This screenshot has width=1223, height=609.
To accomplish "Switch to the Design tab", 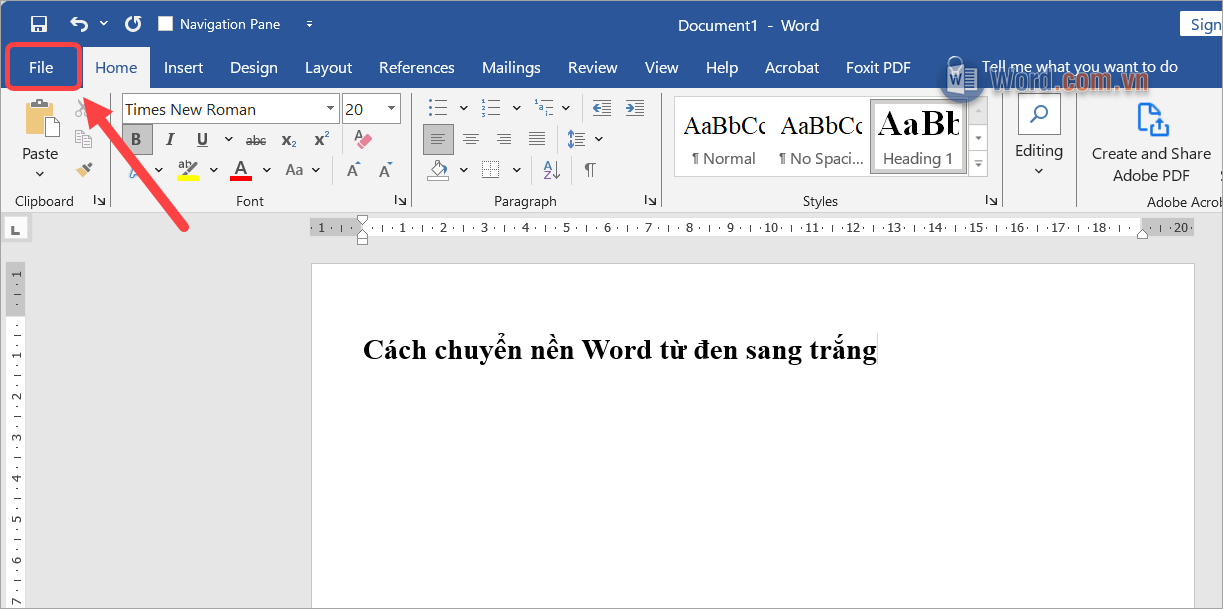I will pos(254,68).
